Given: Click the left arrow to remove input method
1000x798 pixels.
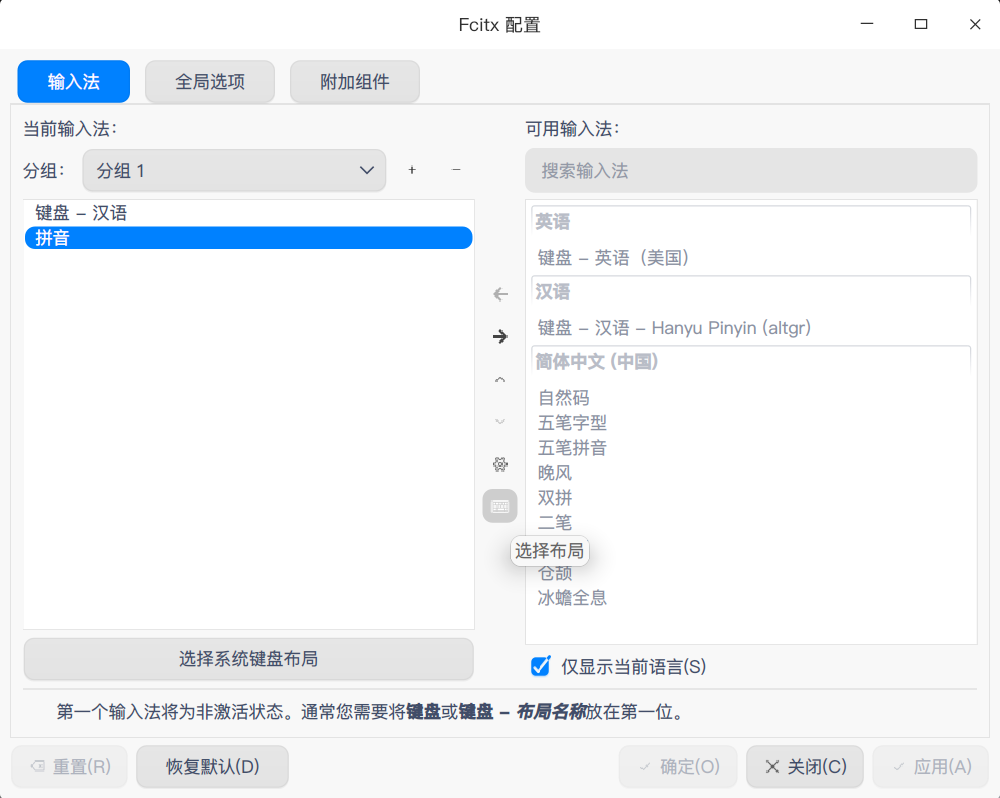Looking at the screenshot, I should click(x=499, y=294).
